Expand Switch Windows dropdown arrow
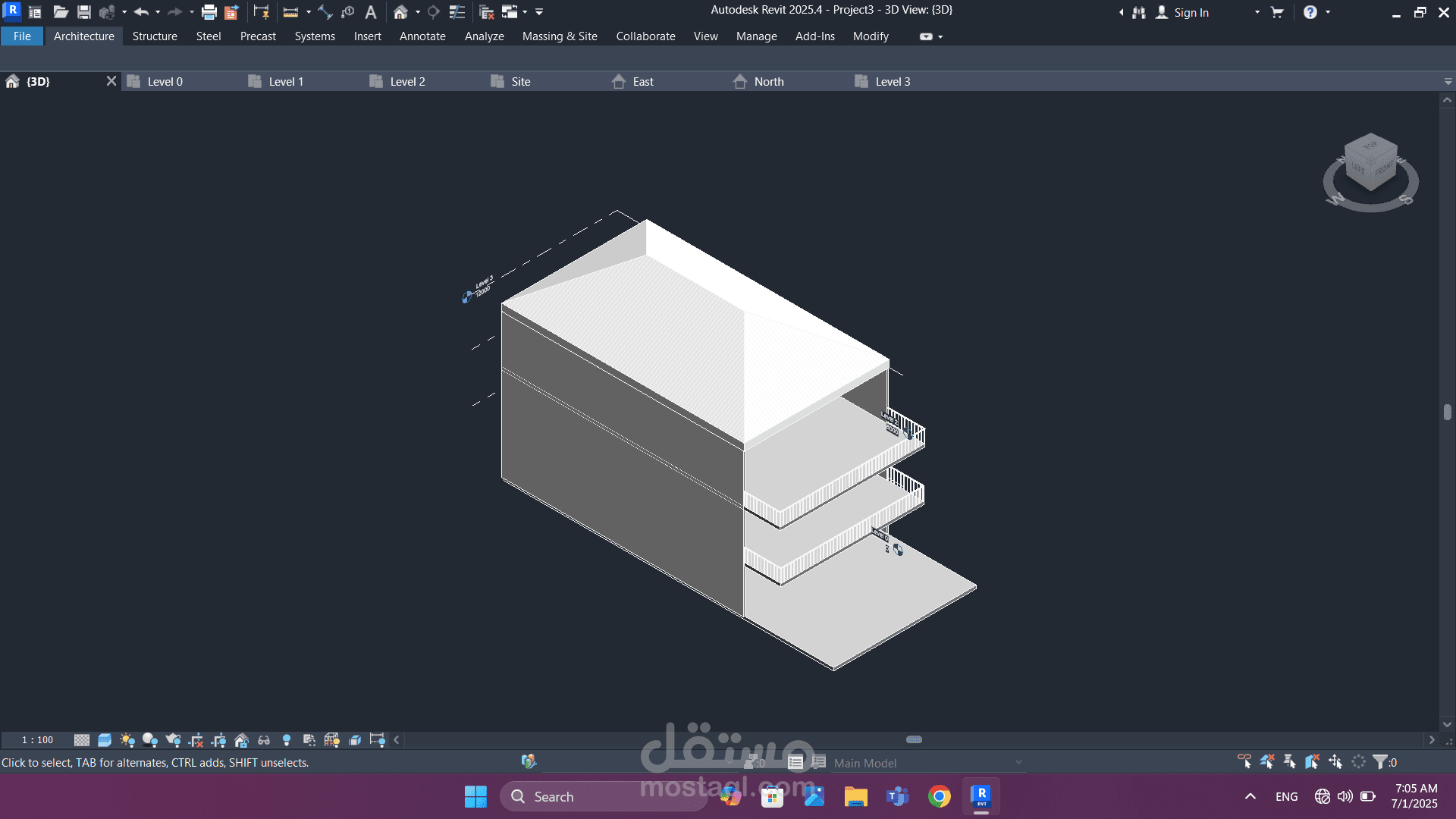1456x819 pixels. tap(525, 12)
